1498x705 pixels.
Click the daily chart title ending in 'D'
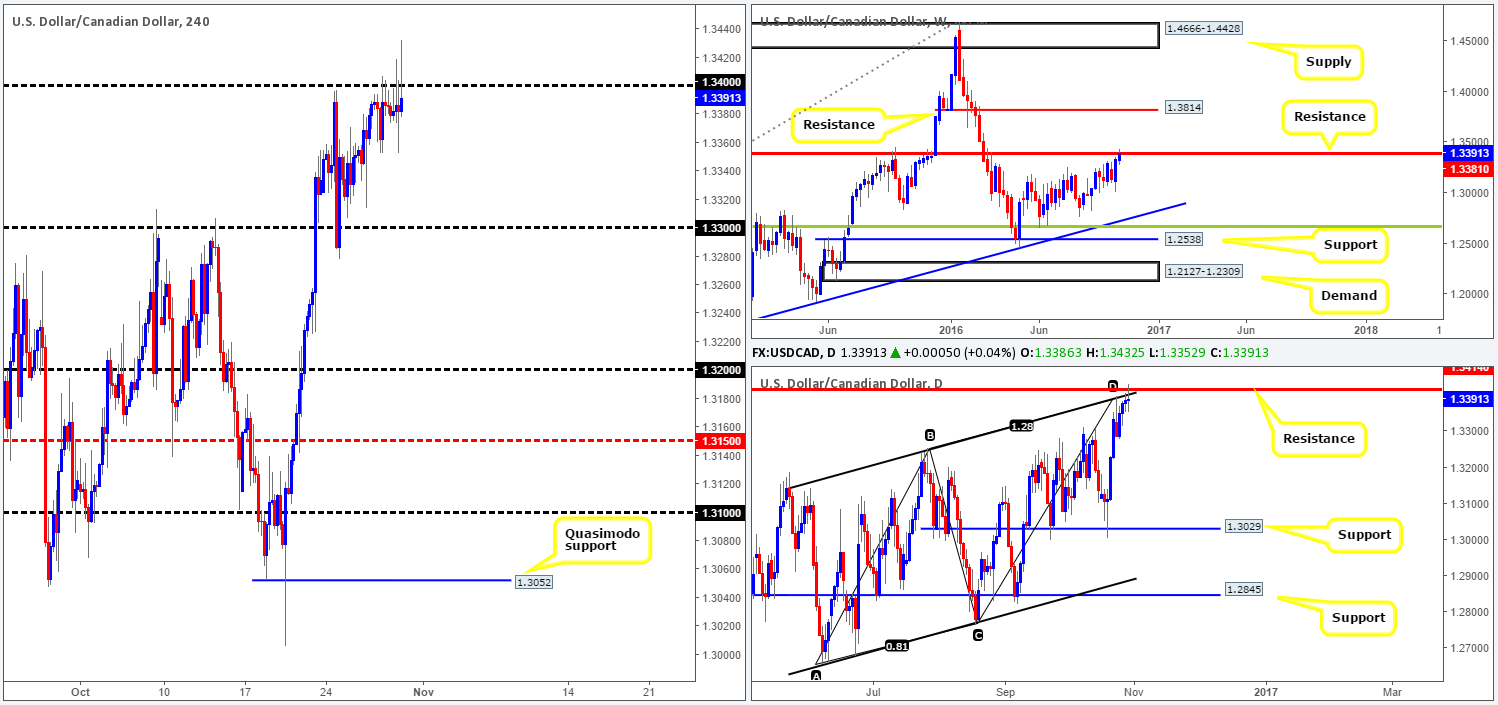coord(853,383)
